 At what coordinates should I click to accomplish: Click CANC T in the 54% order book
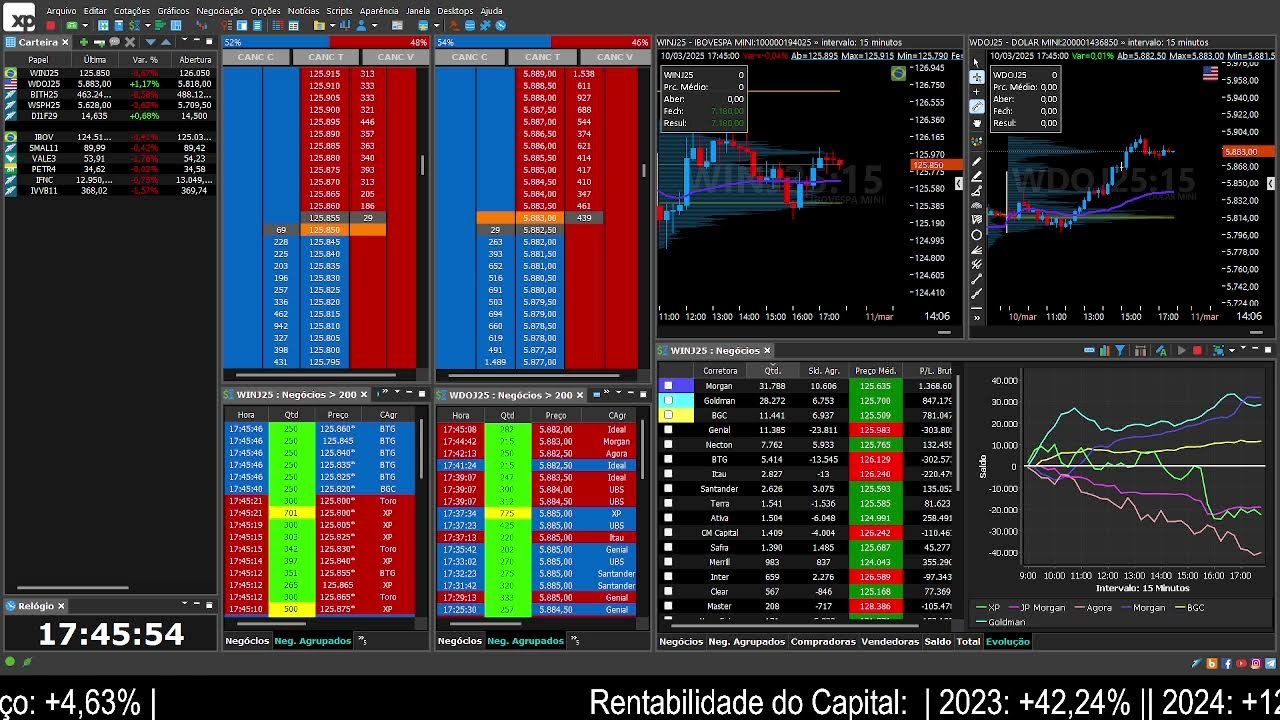(x=542, y=57)
